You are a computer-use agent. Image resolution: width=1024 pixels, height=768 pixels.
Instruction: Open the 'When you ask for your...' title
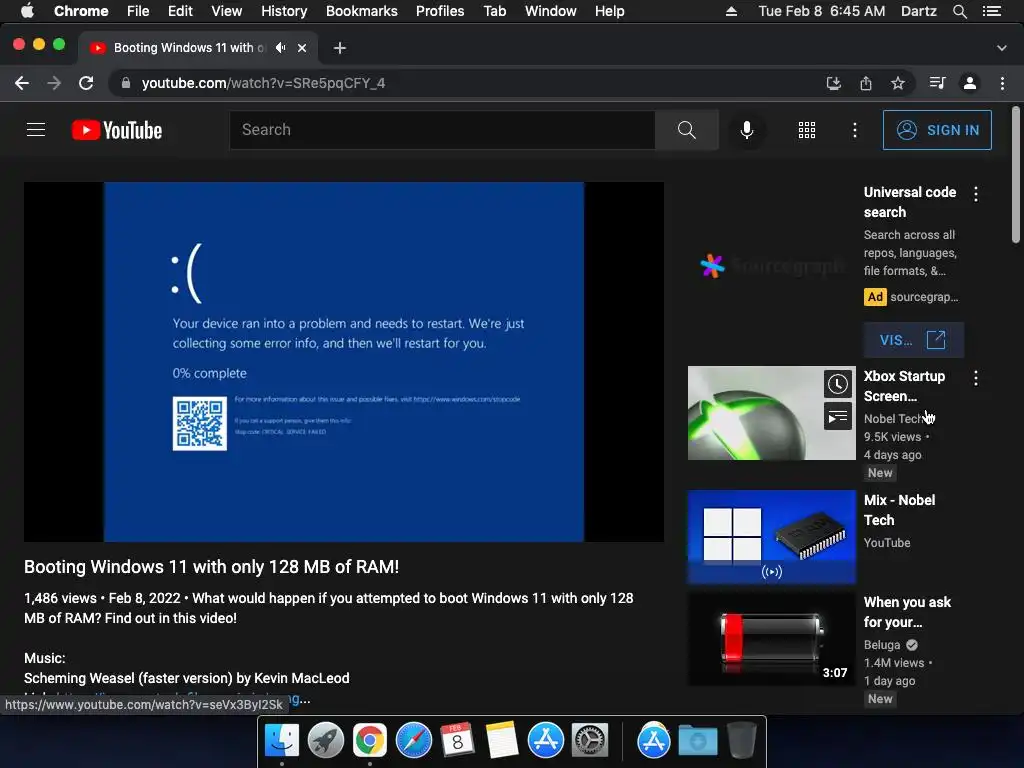pos(907,612)
